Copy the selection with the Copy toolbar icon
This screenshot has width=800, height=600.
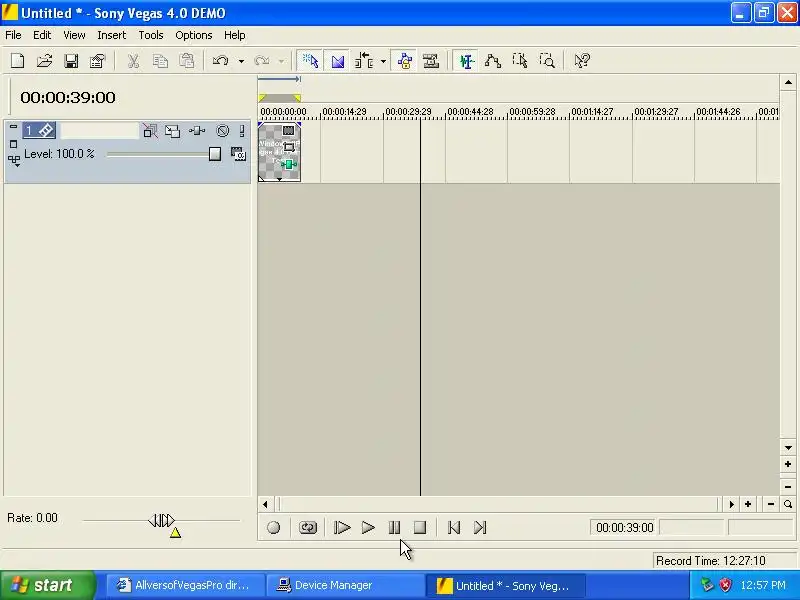point(160,61)
